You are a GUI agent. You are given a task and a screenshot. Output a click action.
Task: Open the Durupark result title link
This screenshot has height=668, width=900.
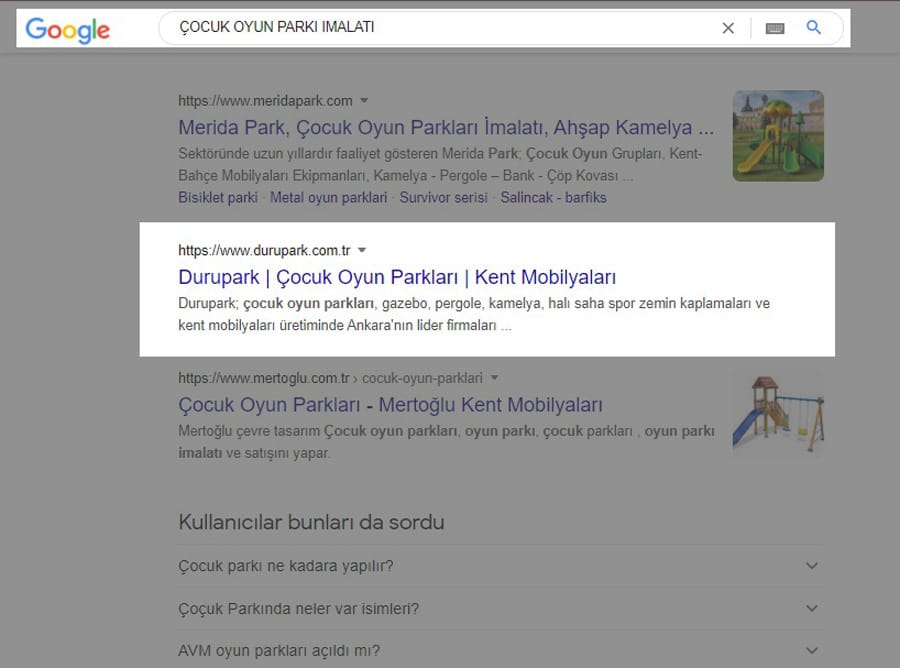[x=397, y=277]
